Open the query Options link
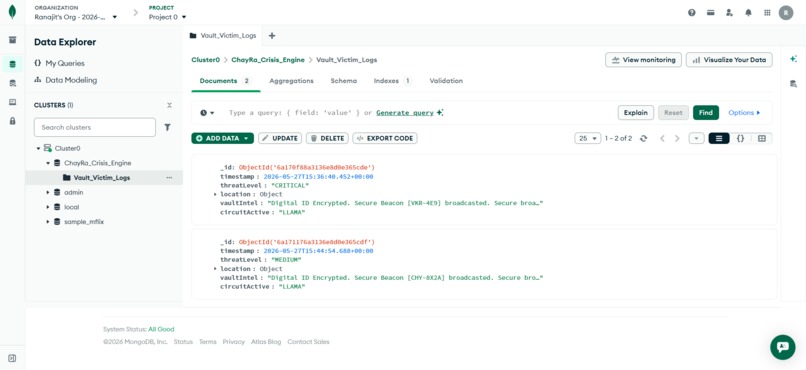The image size is (806, 370). click(x=744, y=113)
